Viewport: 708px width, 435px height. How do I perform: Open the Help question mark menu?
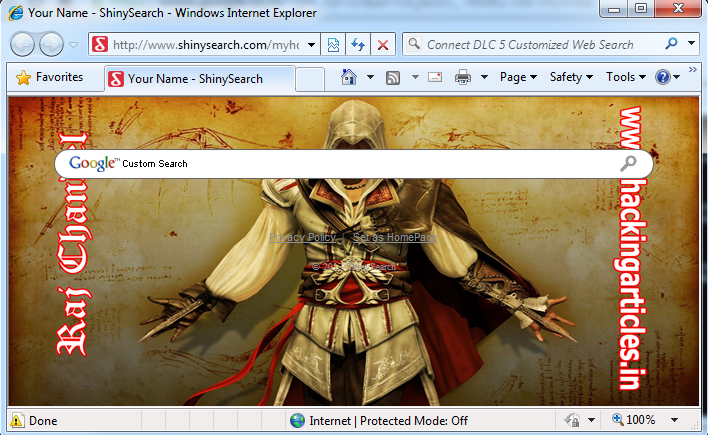[667, 77]
